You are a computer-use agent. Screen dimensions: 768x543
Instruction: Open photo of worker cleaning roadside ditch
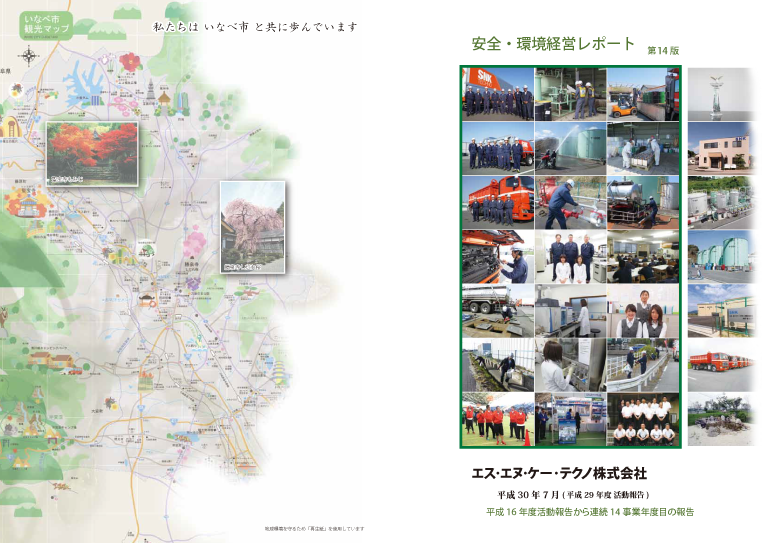(498, 365)
